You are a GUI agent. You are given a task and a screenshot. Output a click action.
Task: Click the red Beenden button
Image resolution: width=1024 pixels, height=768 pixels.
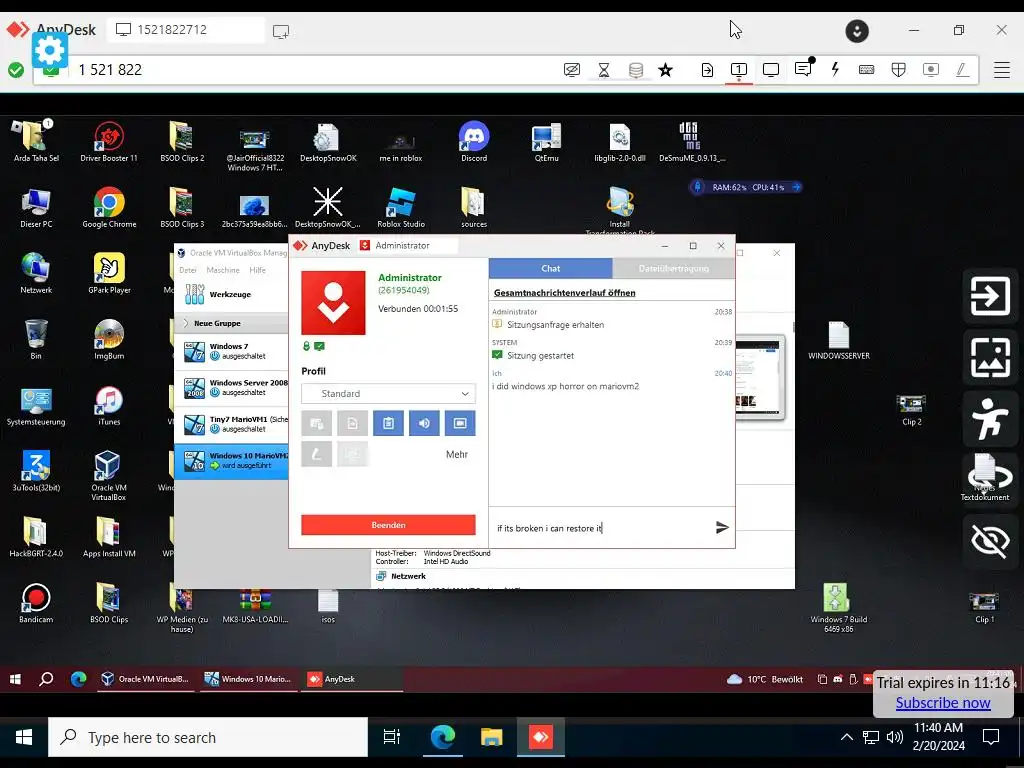click(389, 525)
